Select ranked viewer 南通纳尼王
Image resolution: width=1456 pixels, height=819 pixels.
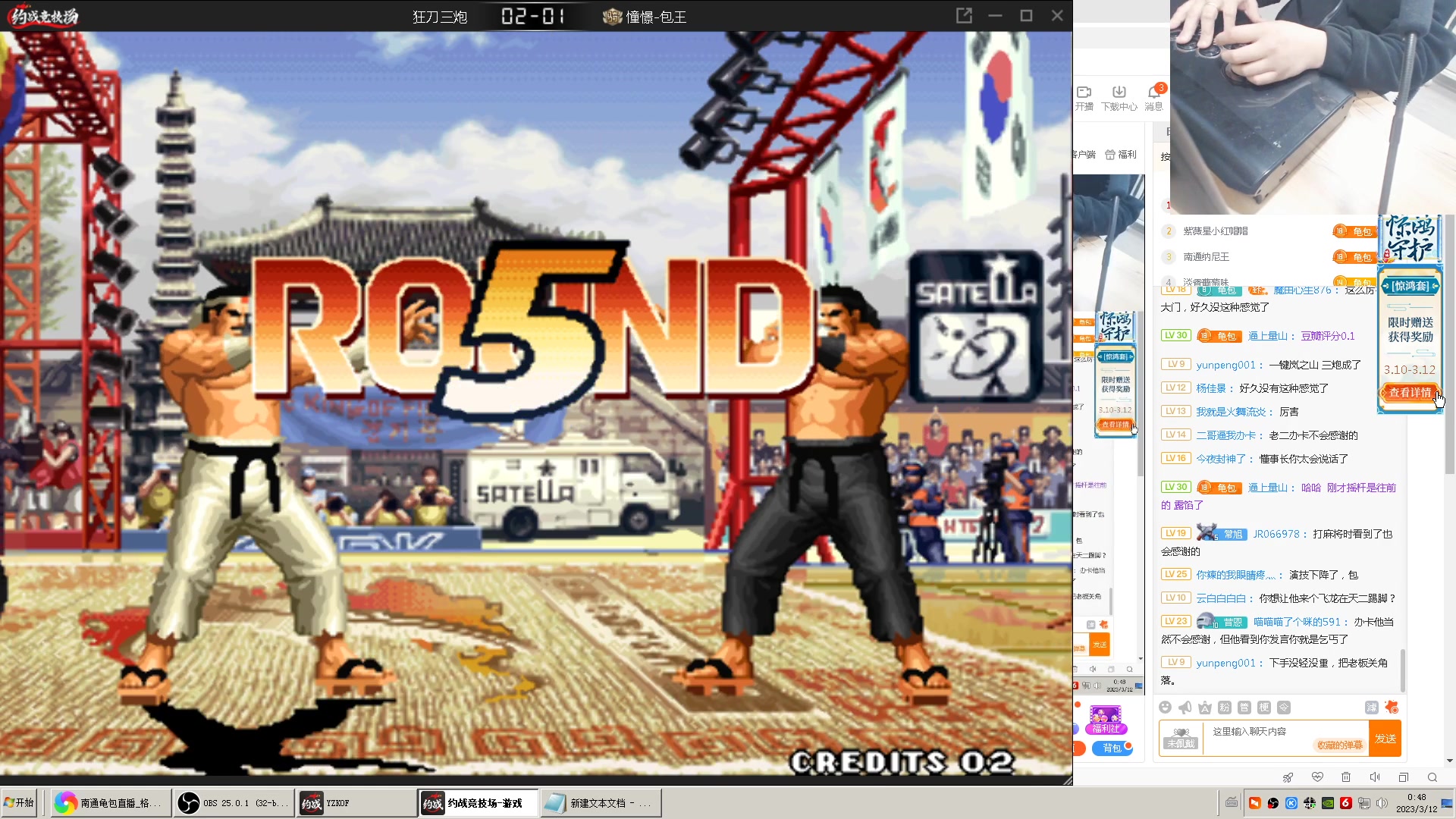pos(1207,257)
